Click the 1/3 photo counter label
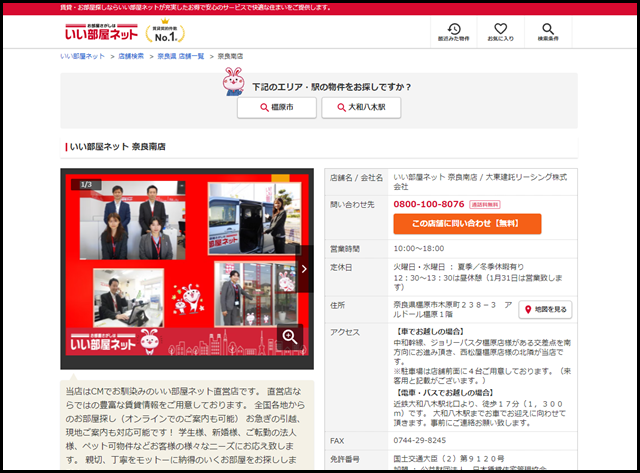This screenshot has width=640, height=473. [x=86, y=184]
